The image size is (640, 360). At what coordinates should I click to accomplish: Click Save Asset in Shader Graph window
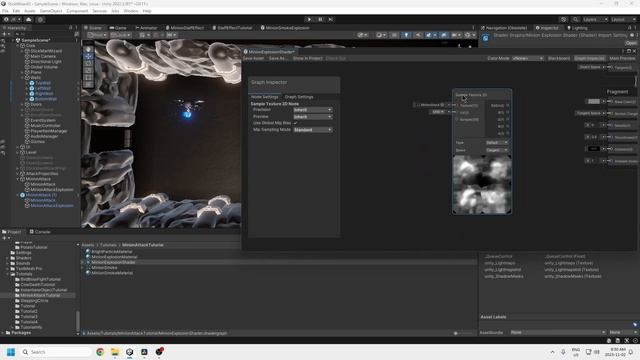[x=253, y=58]
